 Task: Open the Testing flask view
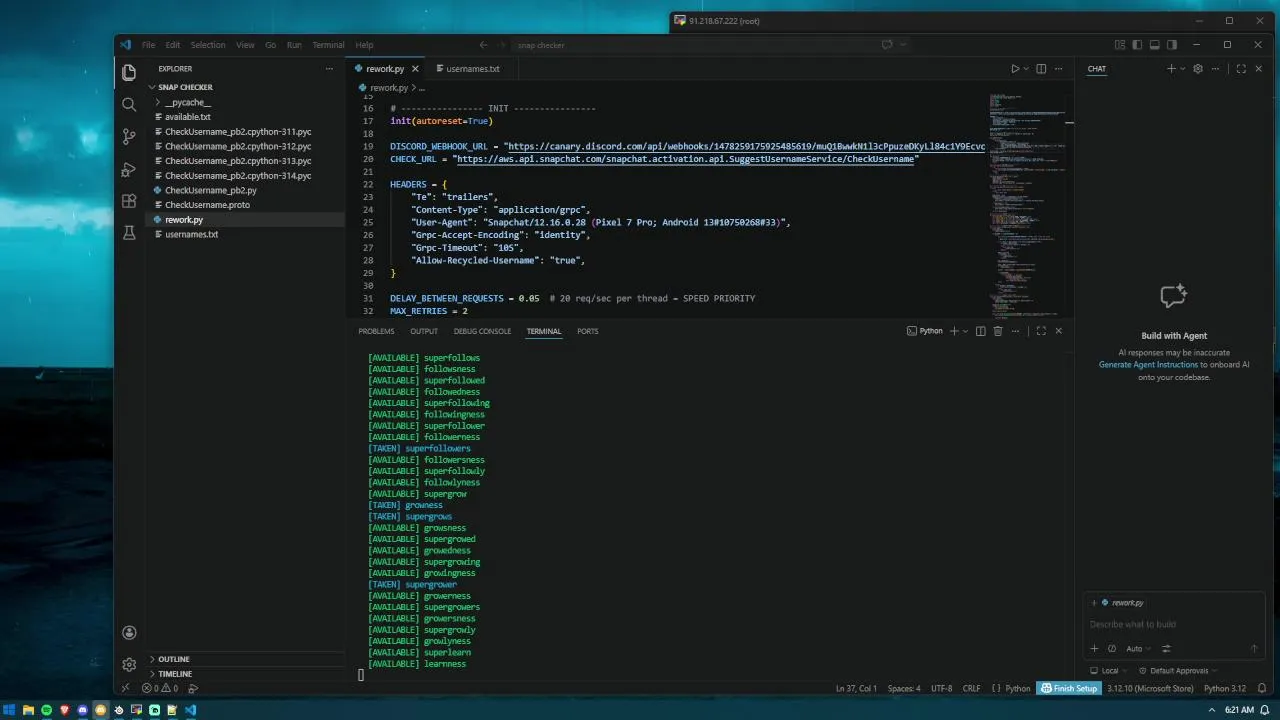pyautogui.click(x=128, y=233)
